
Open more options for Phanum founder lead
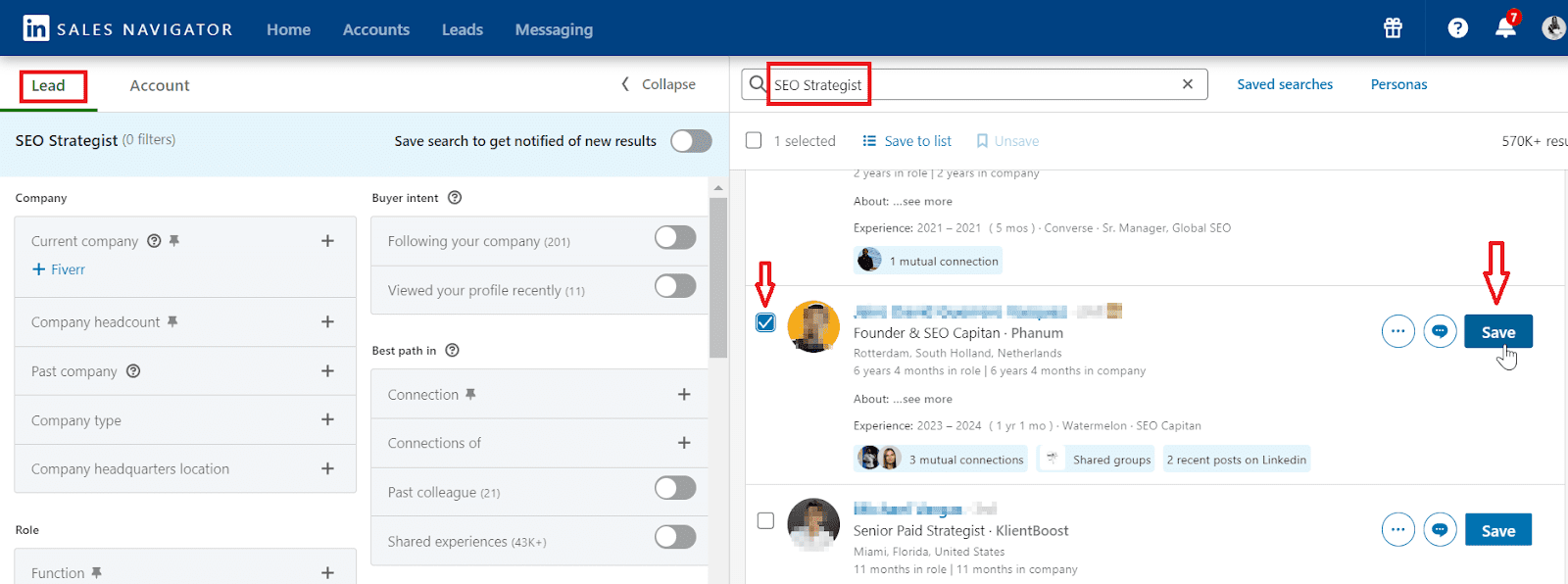[x=1397, y=332]
